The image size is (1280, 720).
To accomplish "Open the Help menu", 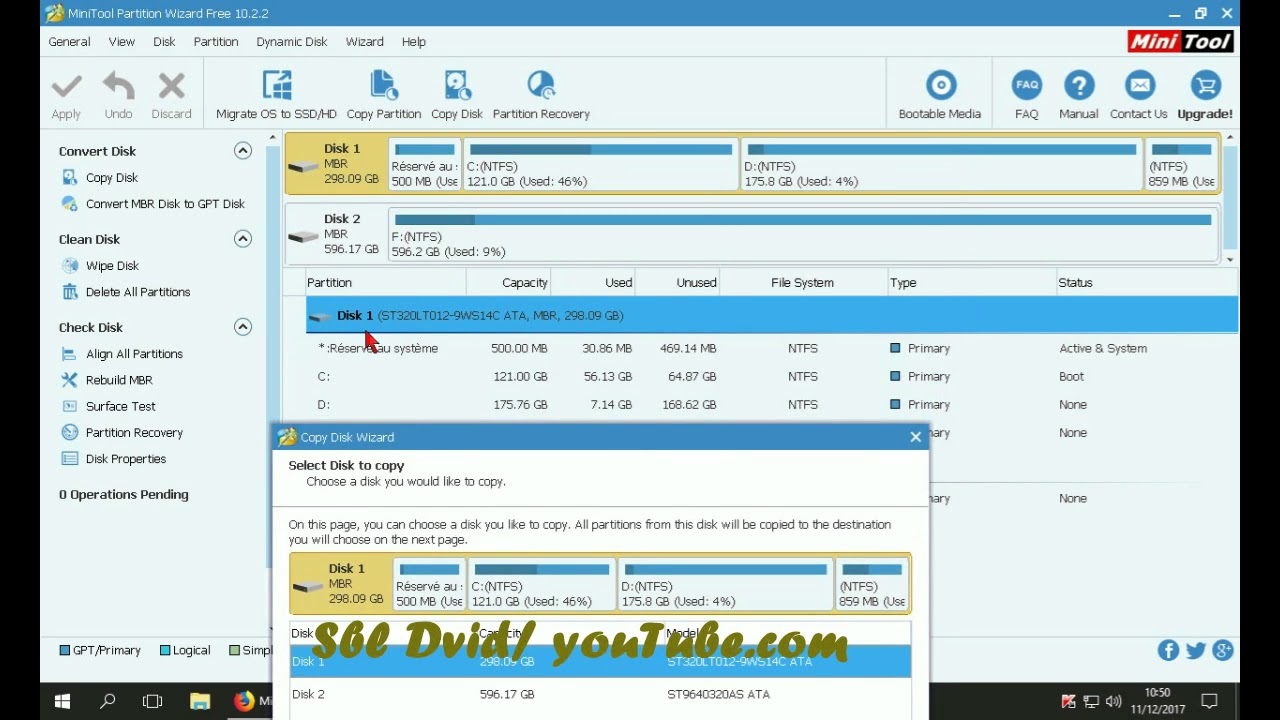I will pos(414,42).
